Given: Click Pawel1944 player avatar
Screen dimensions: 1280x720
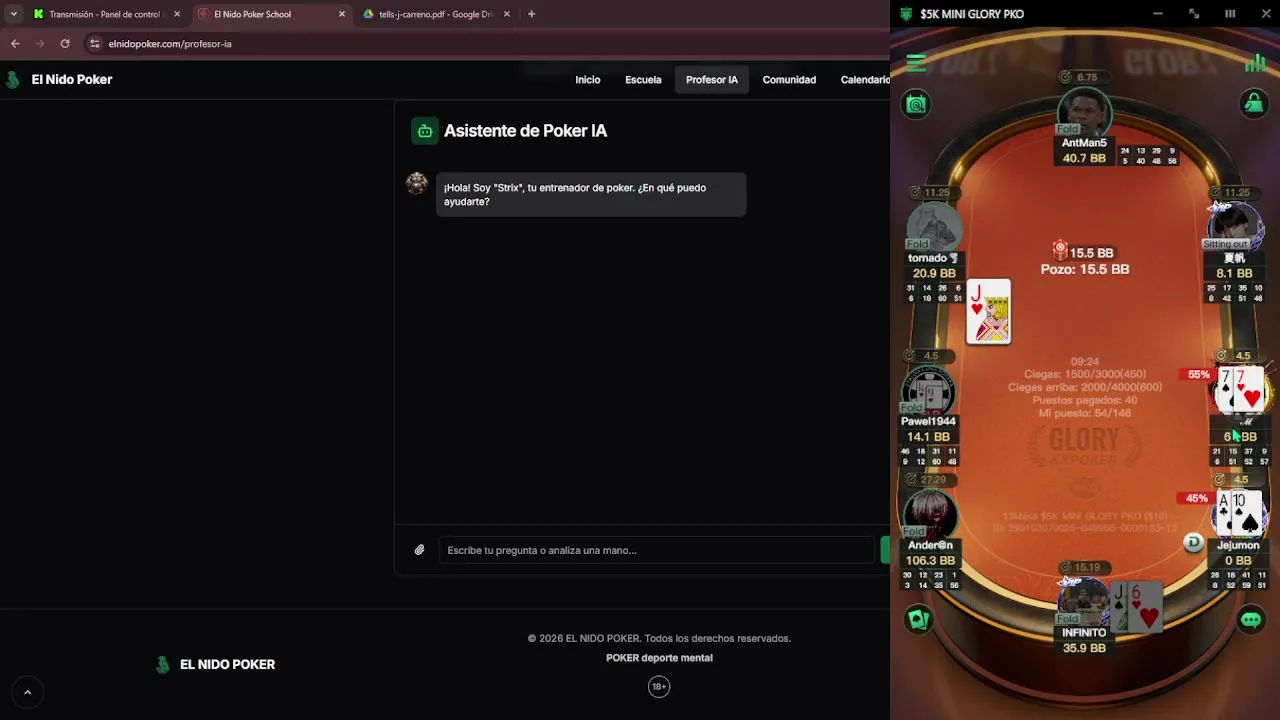Looking at the screenshot, I should pyautogui.click(x=929, y=391).
